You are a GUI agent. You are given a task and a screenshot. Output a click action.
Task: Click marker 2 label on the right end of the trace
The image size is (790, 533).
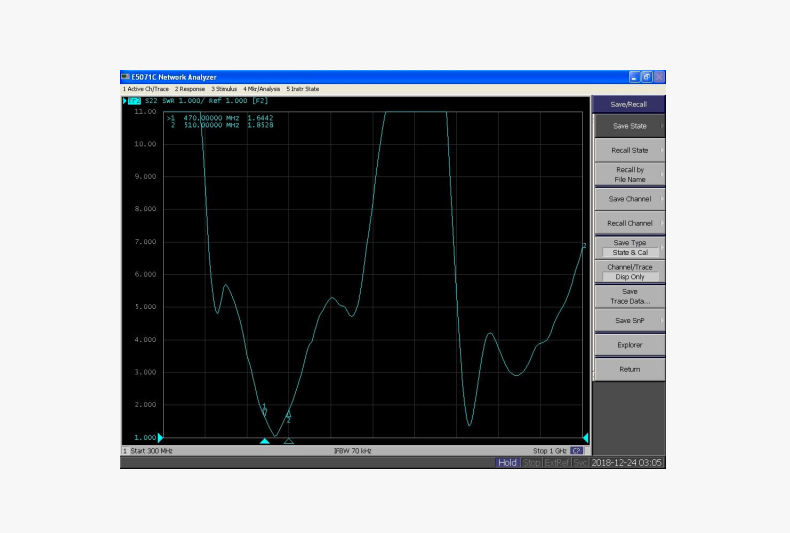[x=584, y=246]
